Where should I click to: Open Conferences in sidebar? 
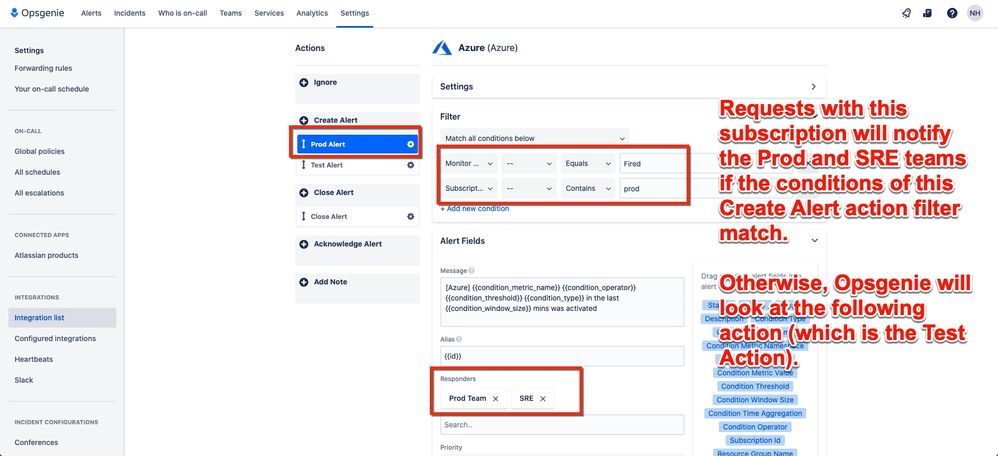pyautogui.click(x=36, y=443)
